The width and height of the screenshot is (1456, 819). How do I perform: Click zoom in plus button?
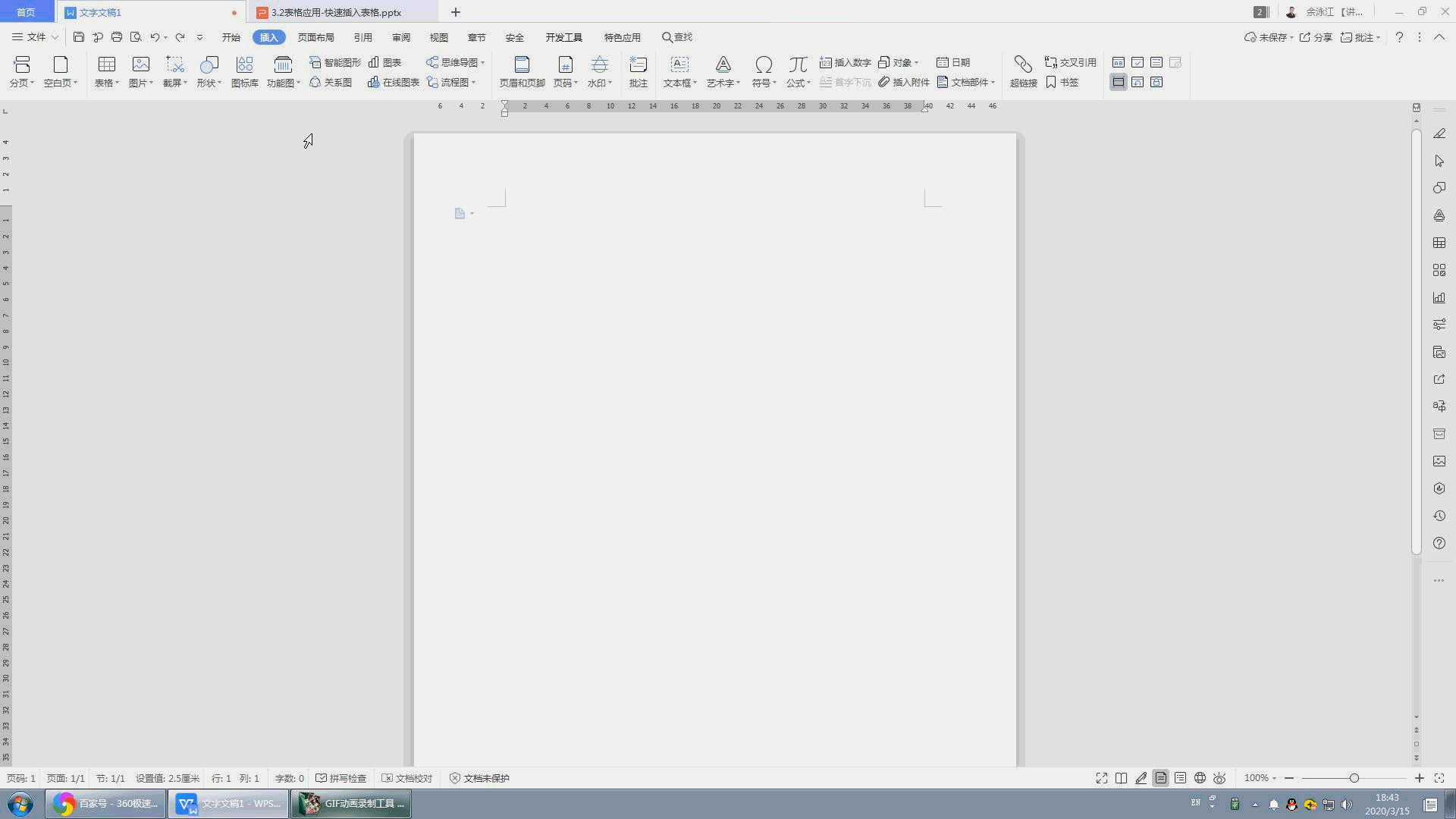1419,778
